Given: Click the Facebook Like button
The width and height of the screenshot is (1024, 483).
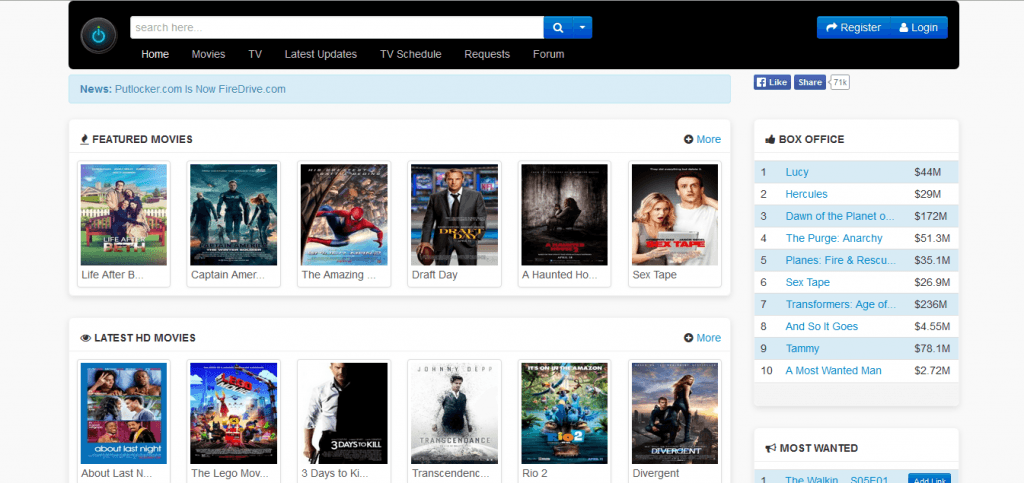Looking at the screenshot, I should coord(772,82).
